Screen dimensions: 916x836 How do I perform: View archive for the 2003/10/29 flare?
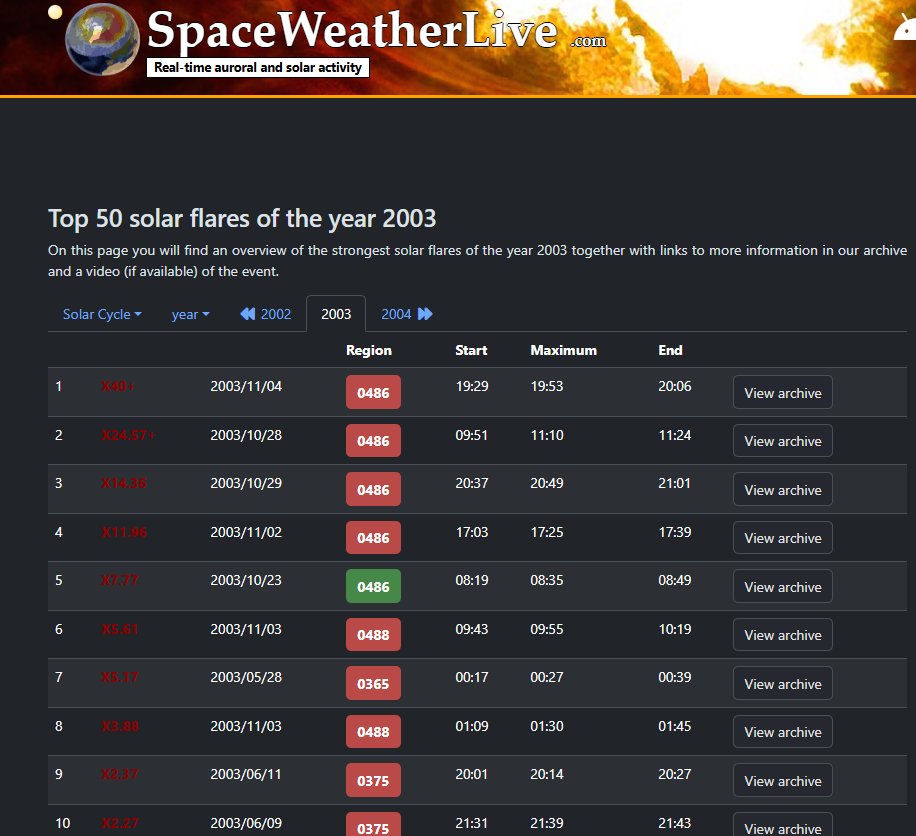click(783, 489)
